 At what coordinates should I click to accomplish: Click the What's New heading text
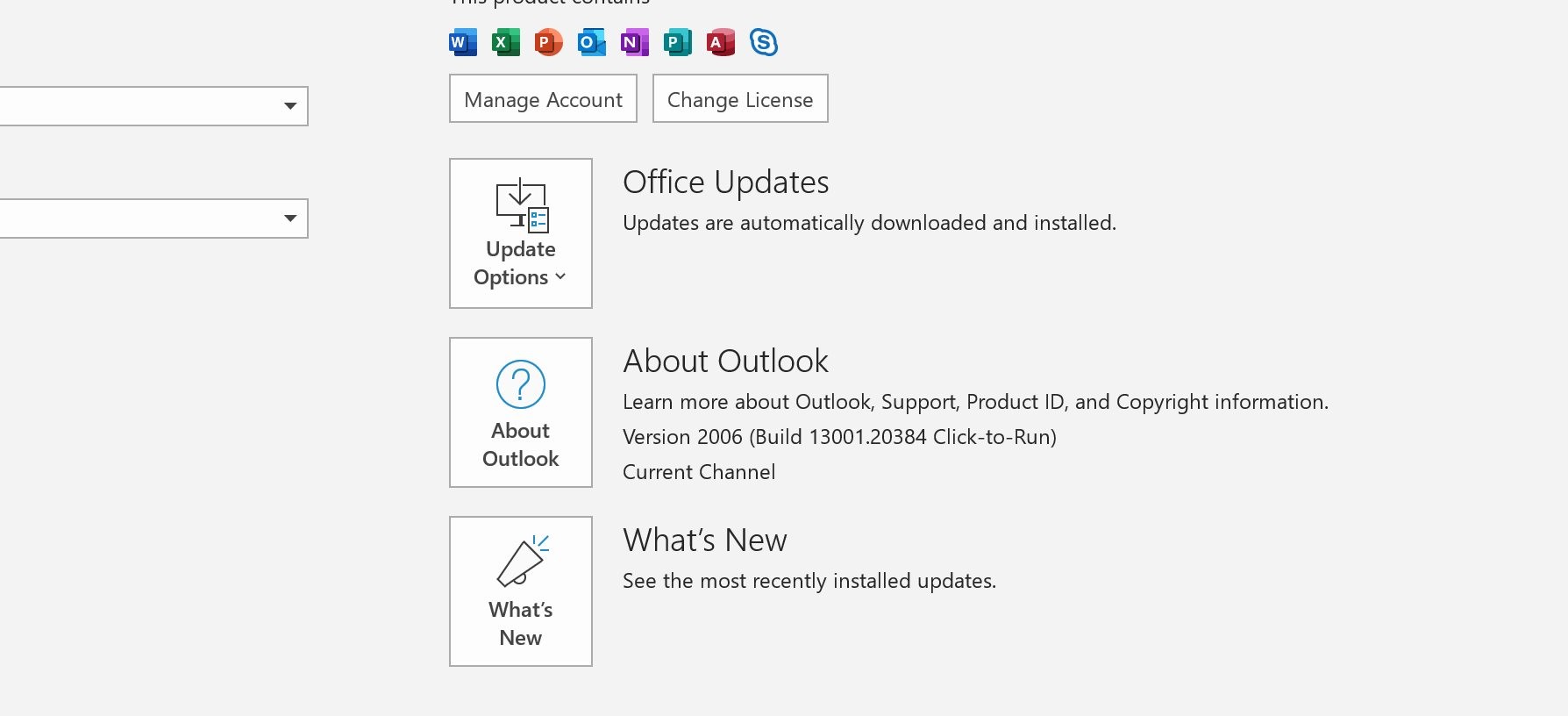click(x=705, y=541)
